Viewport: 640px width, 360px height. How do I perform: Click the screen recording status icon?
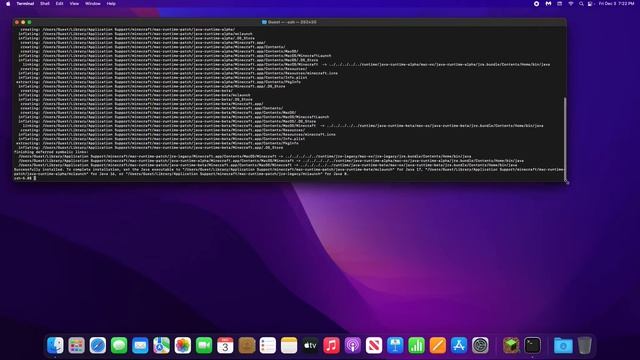pos(536,4)
